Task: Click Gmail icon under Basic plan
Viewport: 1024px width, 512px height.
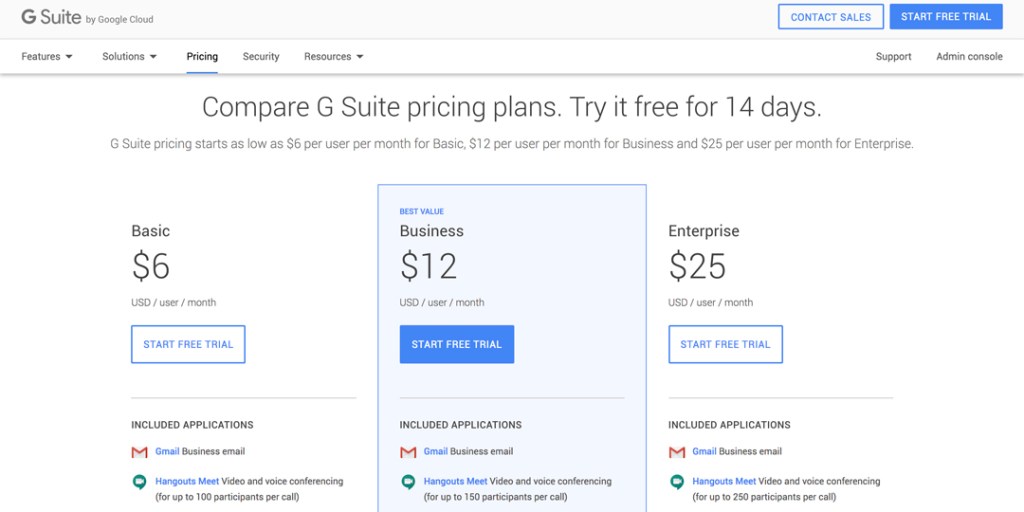Action: [139, 452]
